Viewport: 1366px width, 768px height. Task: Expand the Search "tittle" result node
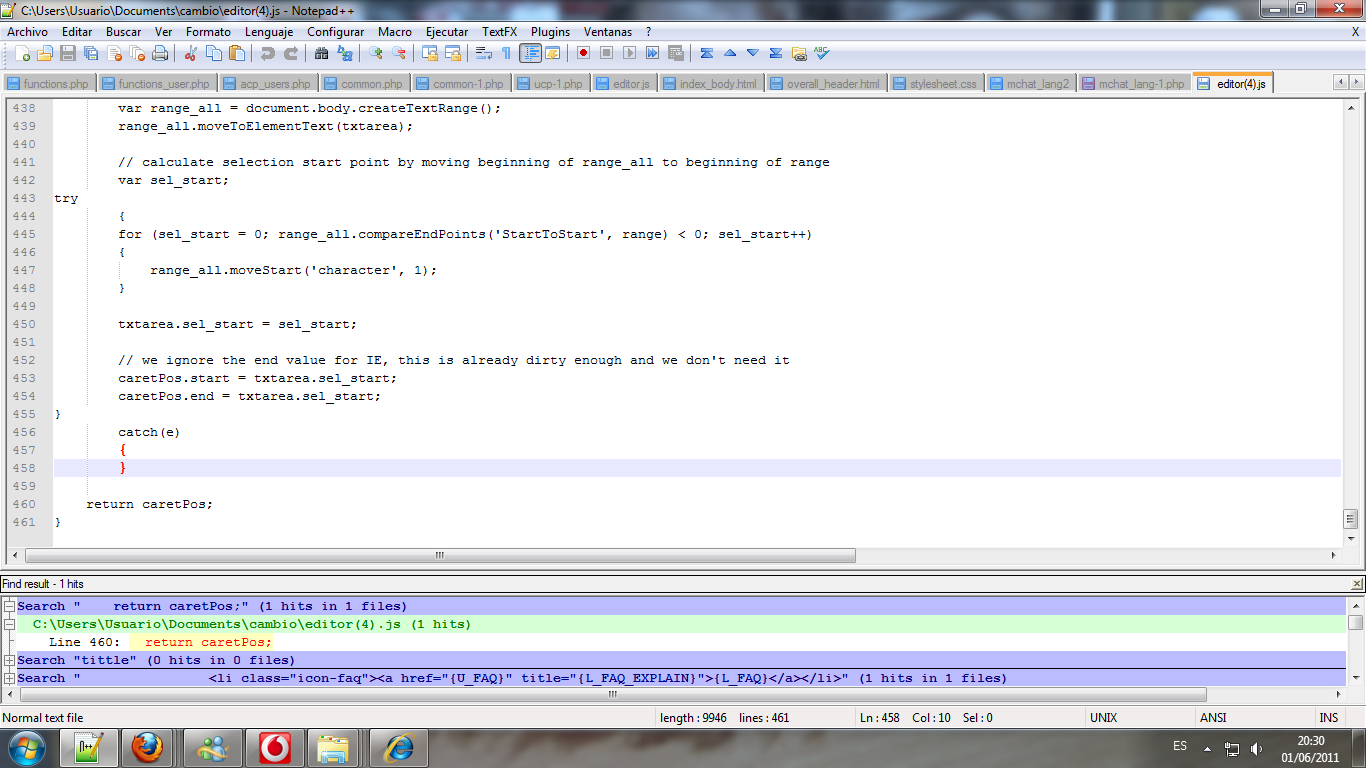[9, 660]
